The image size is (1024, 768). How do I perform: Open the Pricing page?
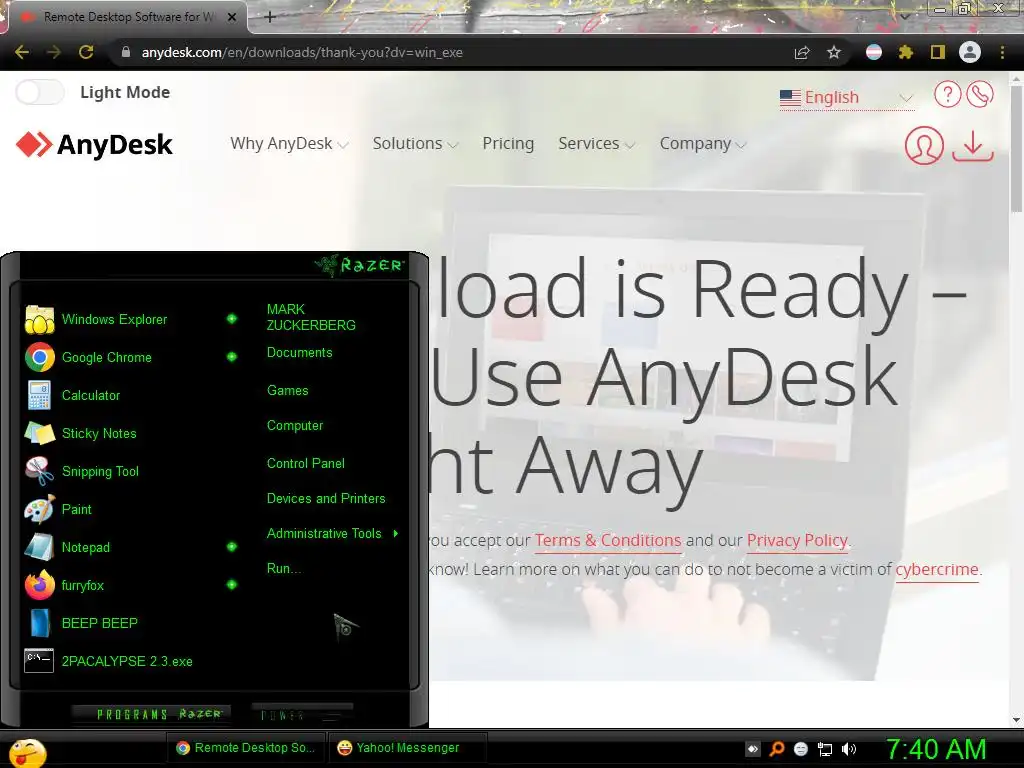pyautogui.click(x=508, y=144)
